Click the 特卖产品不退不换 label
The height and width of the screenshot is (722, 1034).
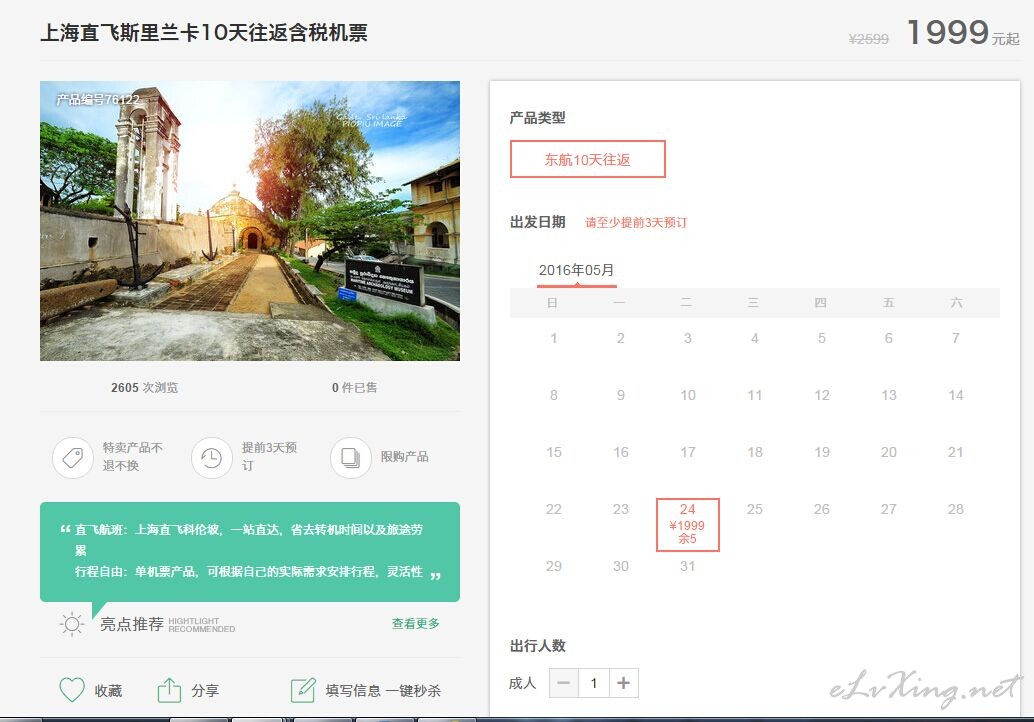tap(133, 456)
